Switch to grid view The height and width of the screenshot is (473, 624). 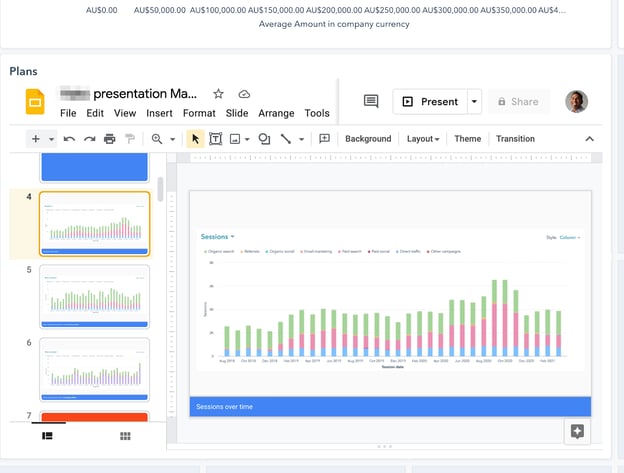[125, 436]
